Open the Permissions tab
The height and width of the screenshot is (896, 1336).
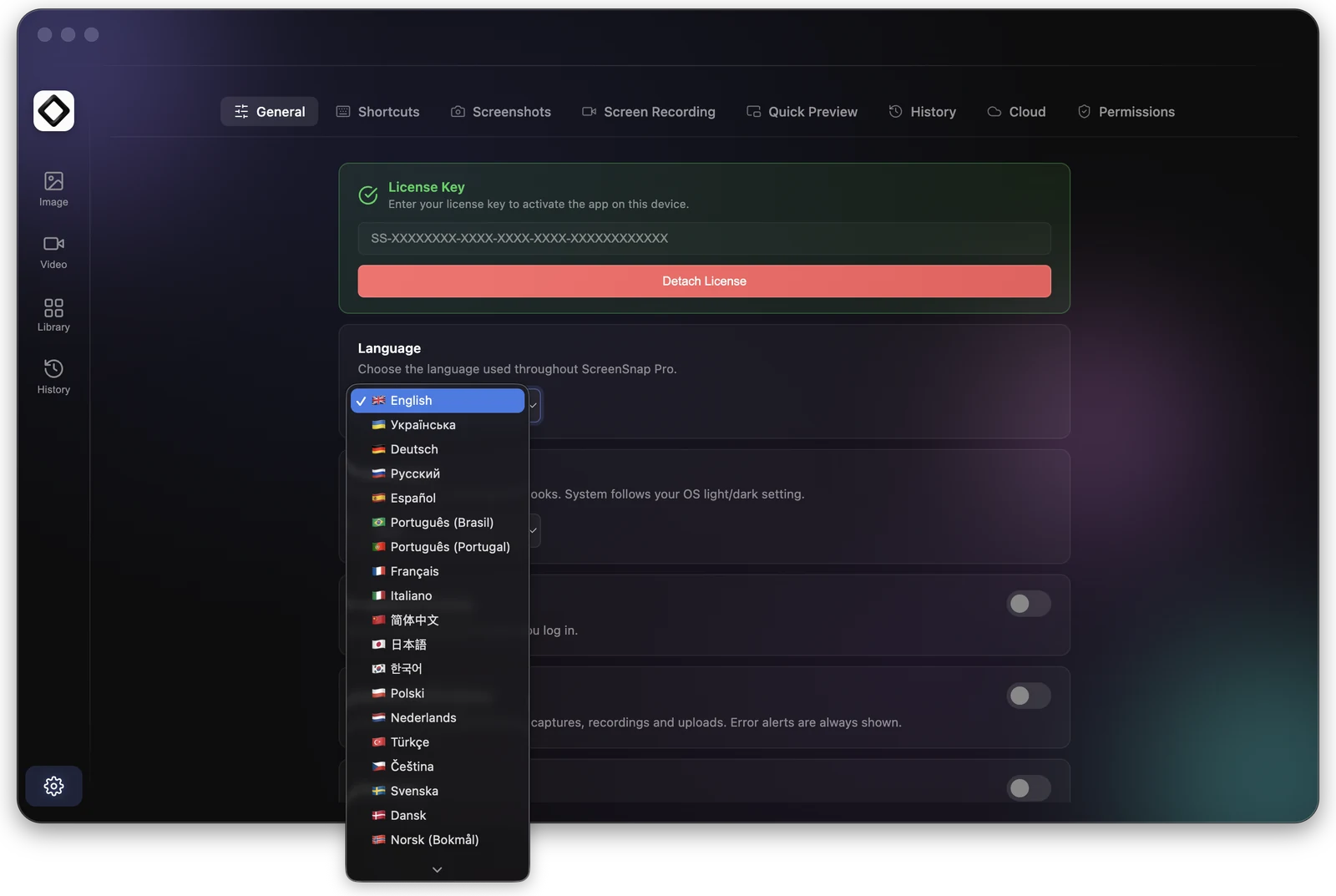(1126, 111)
